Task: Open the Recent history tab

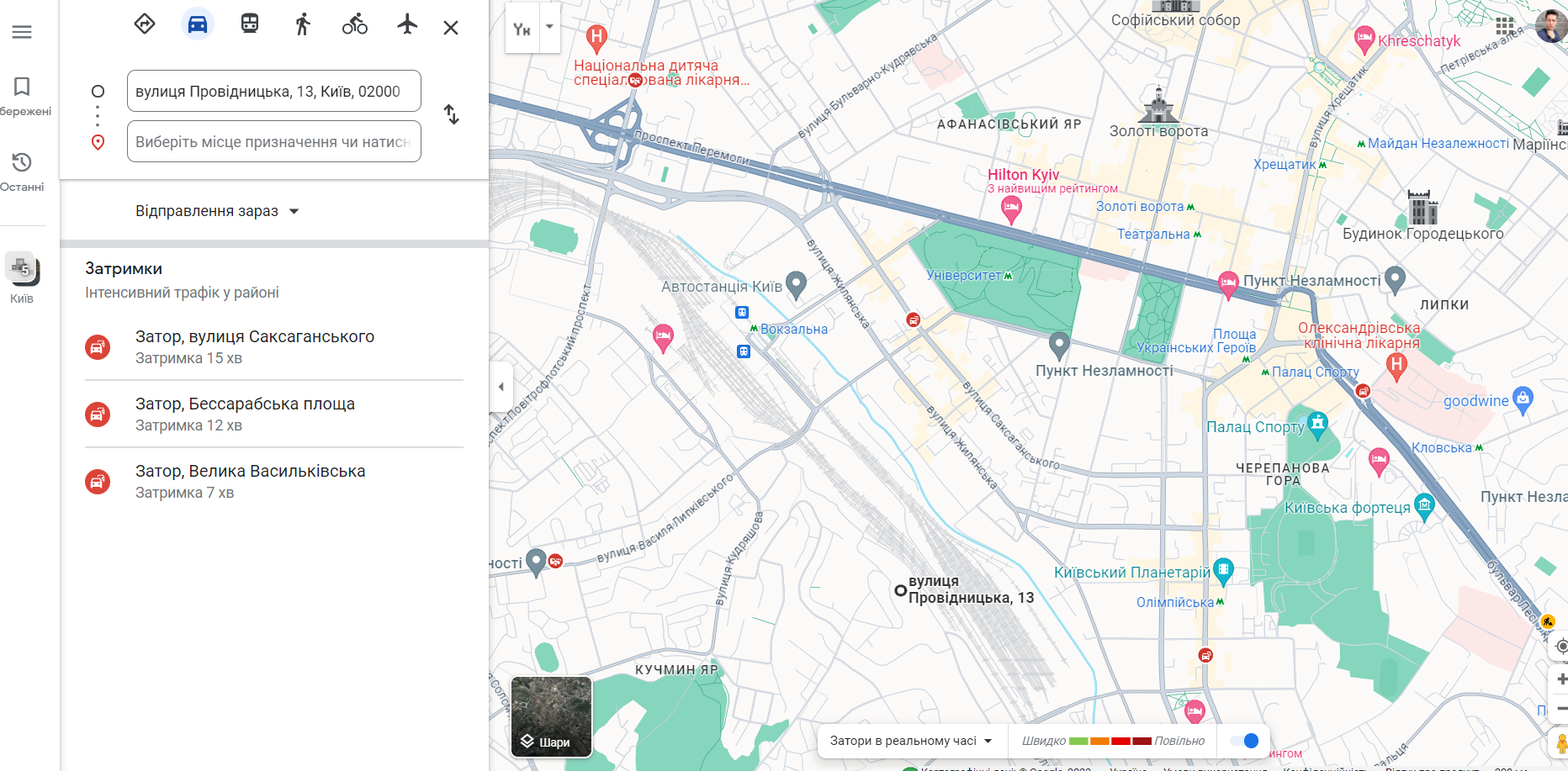Action: (22, 170)
